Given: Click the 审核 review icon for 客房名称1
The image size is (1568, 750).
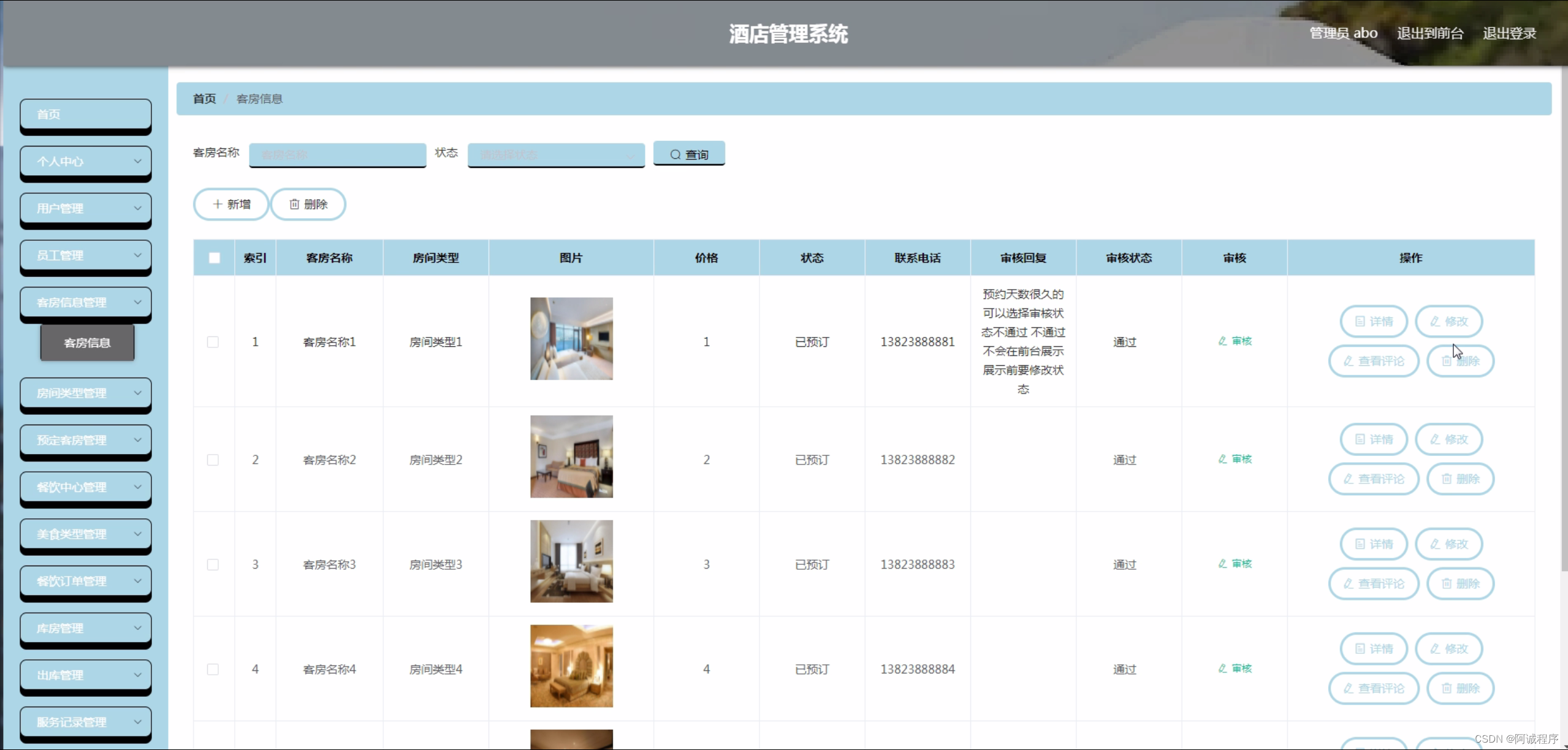Looking at the screenshot, I should point(1235,341).
